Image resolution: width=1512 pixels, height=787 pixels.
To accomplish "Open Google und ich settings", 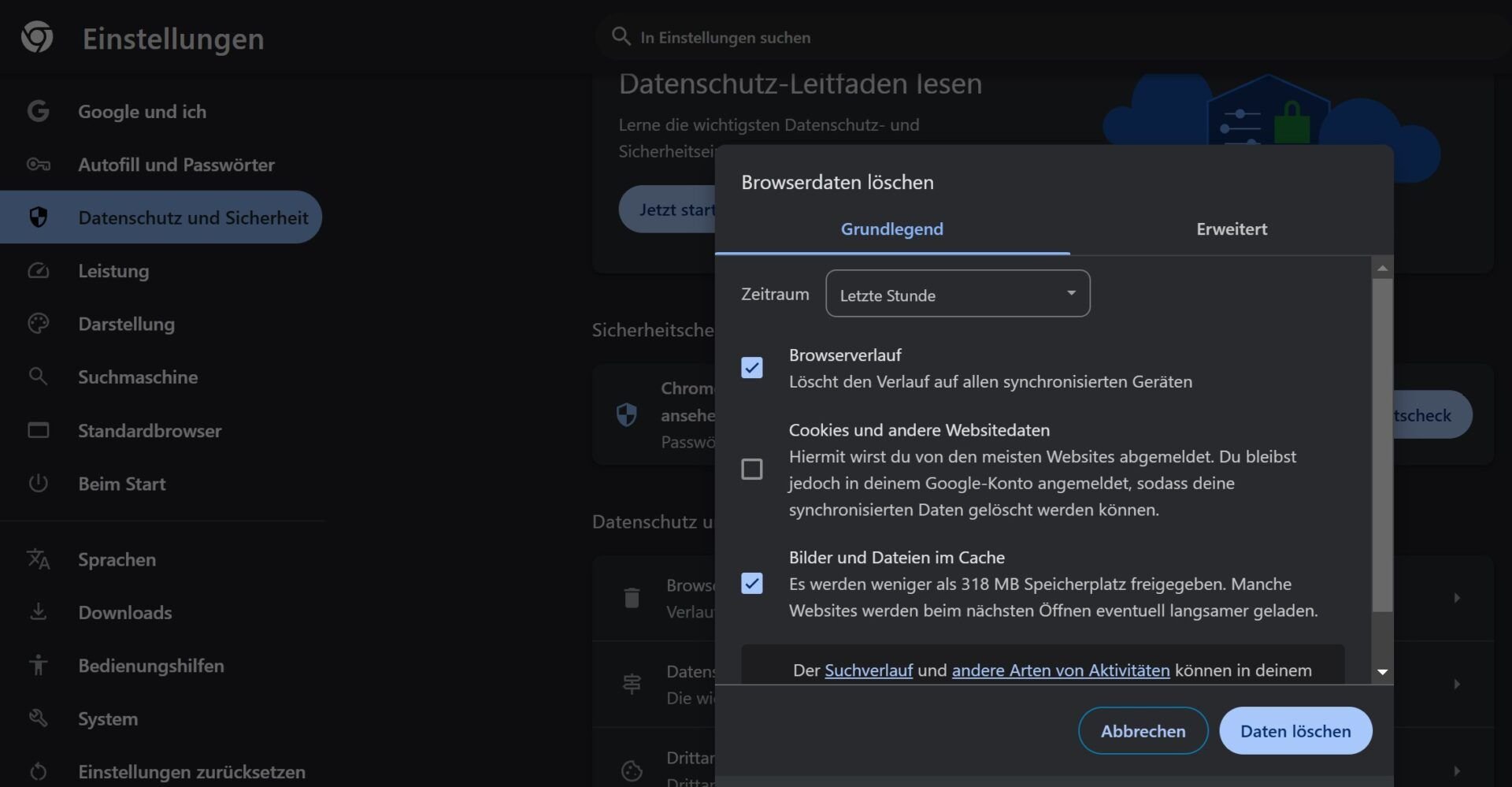I will [x=142, y=112].
